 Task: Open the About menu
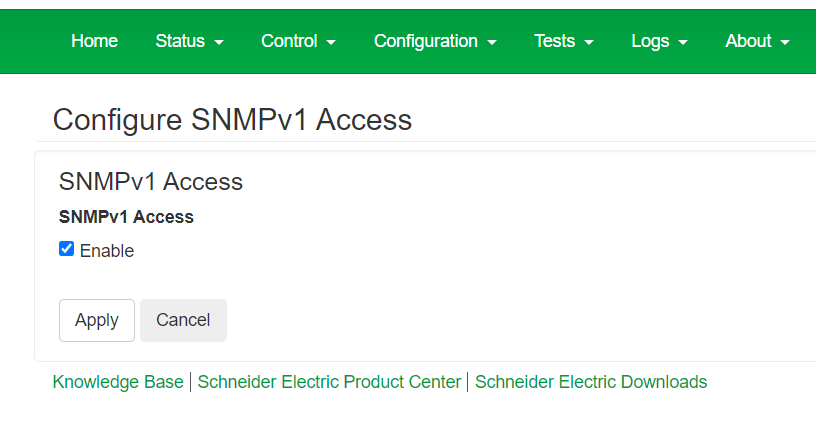(x=758, y=41)
